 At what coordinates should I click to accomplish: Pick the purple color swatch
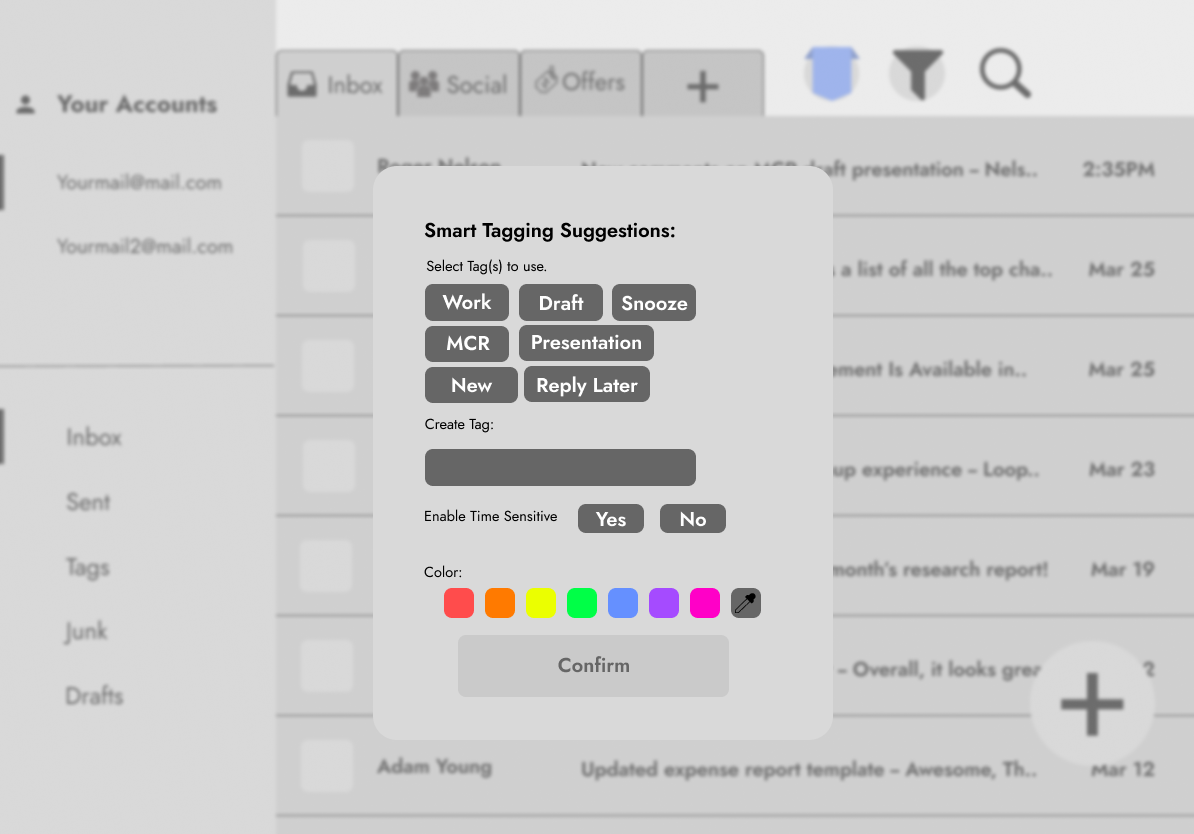pos(664,603)
